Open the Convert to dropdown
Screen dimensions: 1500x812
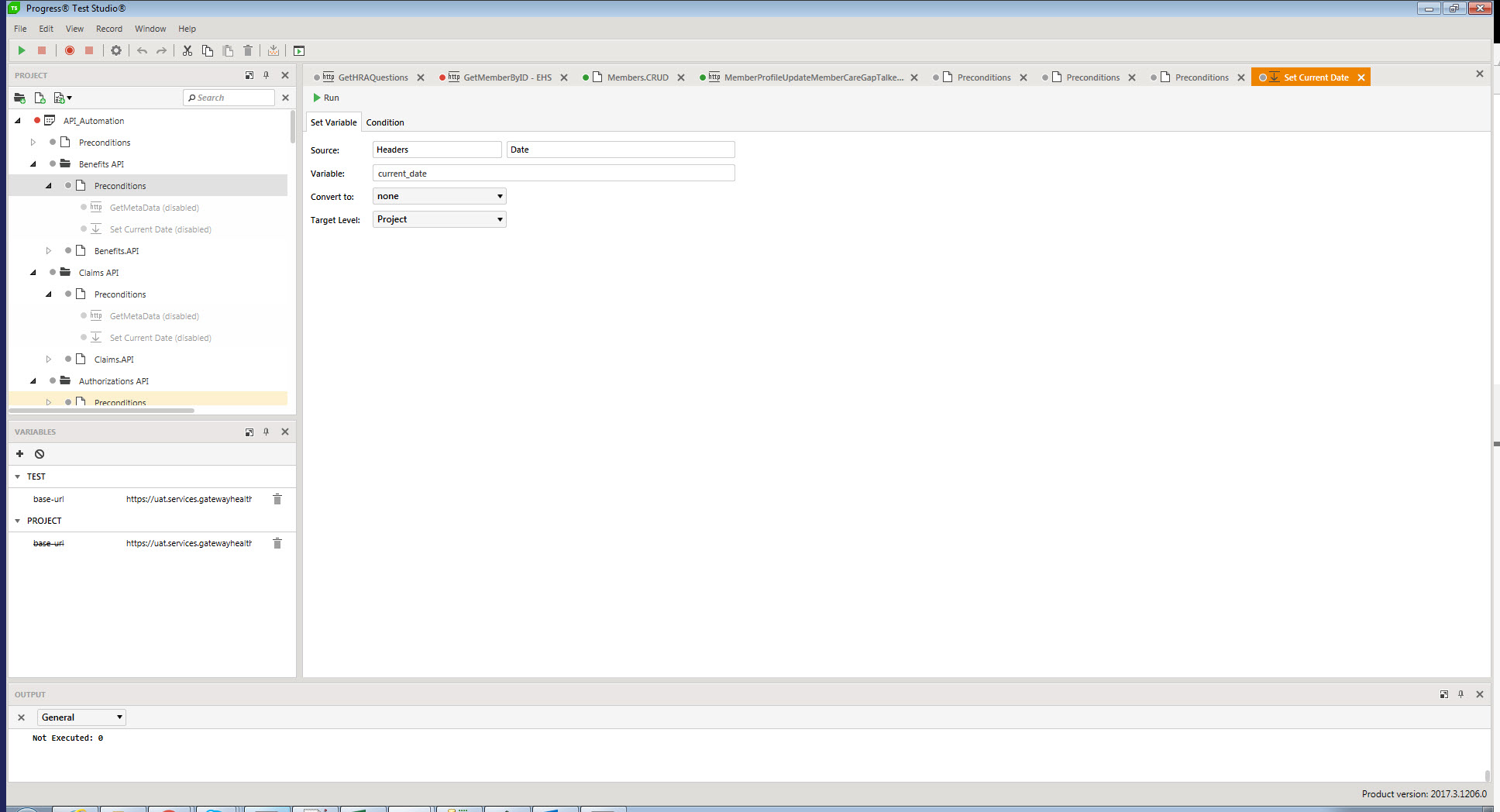(x=439, y=196)
